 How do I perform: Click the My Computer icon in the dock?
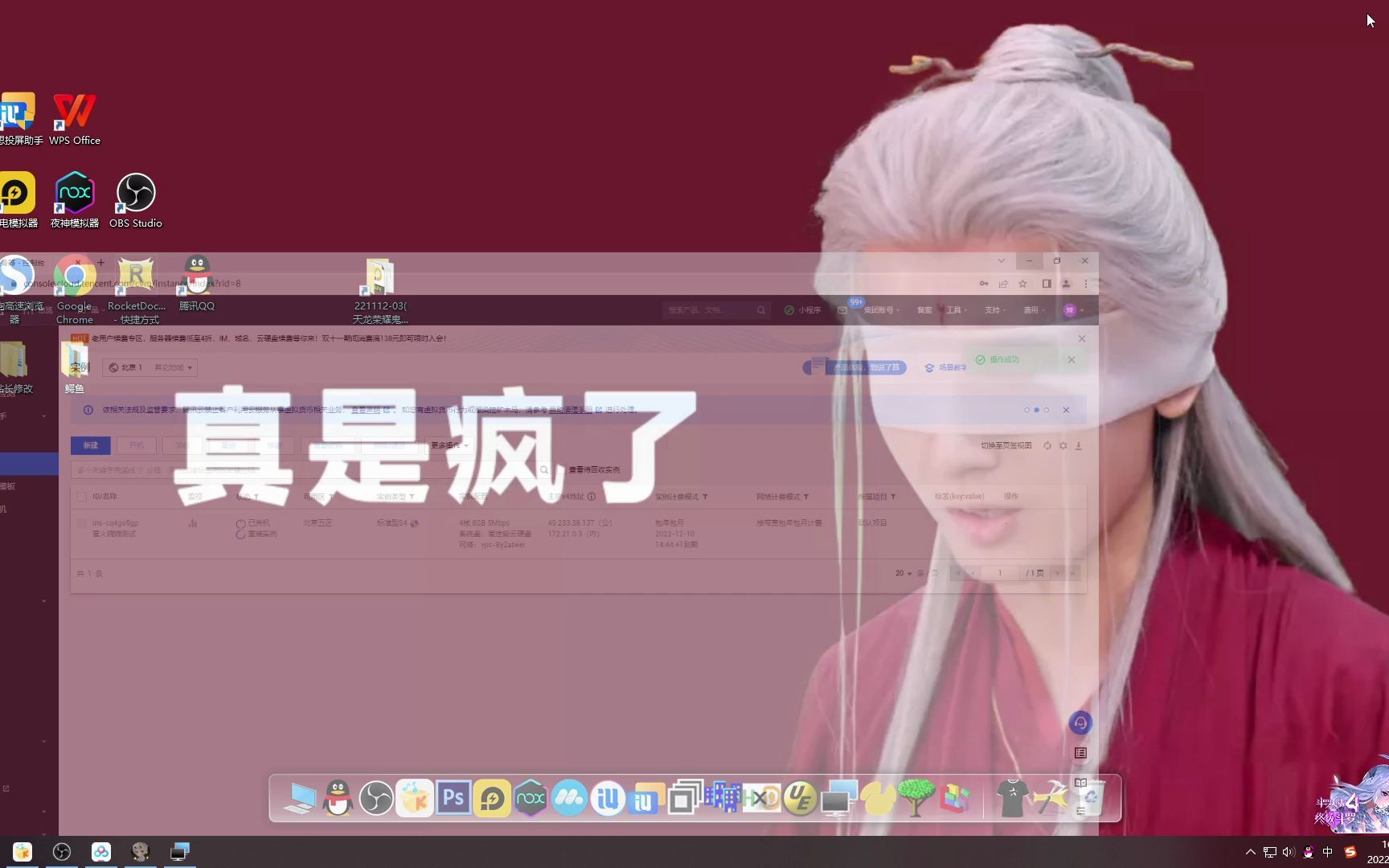point(300,799)
